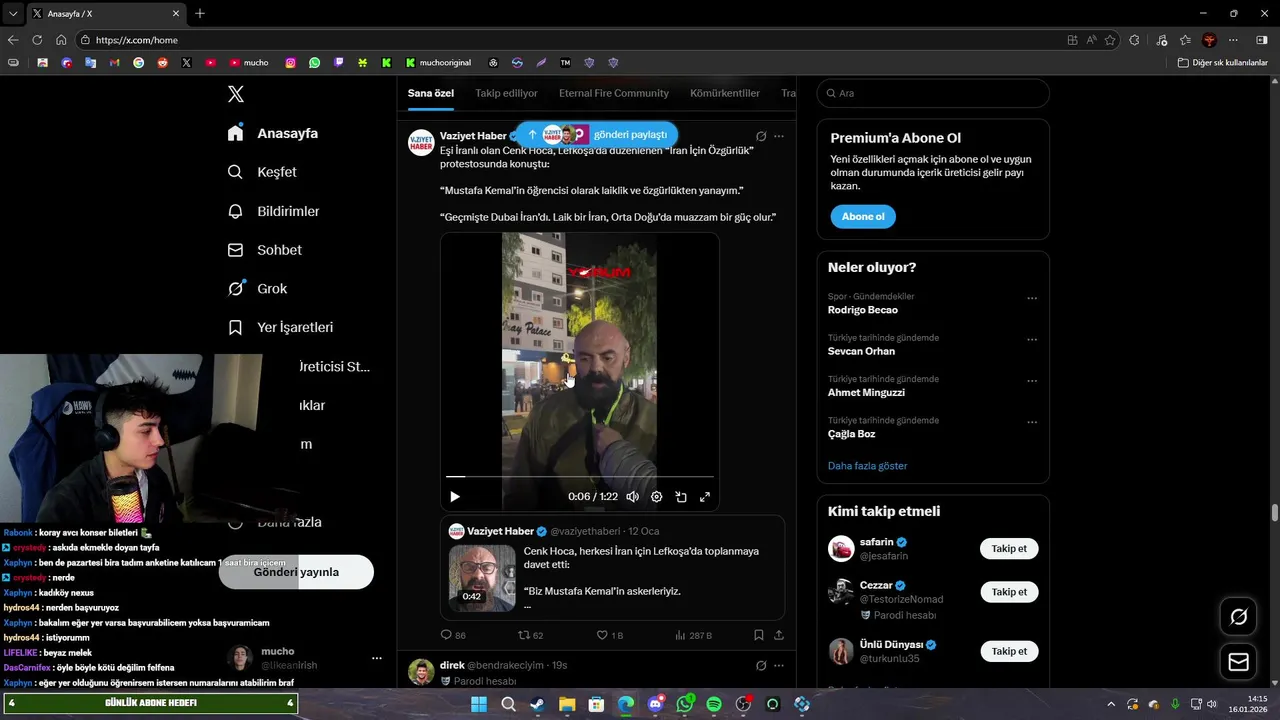This screenshot has height=720, width=1280.
Task: Open the Instagram bookmark
Action: coord(291,62)
